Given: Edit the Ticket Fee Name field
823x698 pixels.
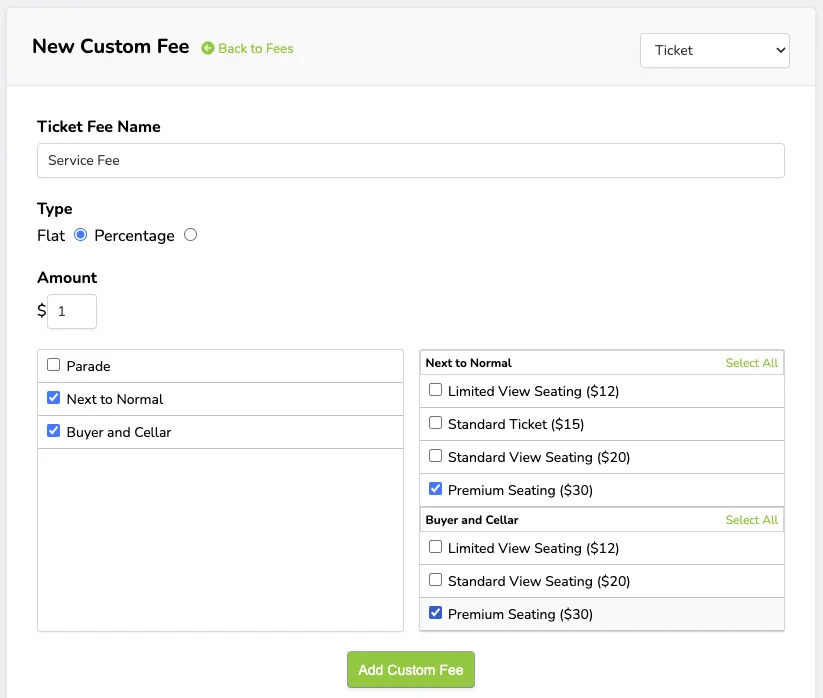Looking at the screenshot, I should pyautogui.click(x=410, y=161).
